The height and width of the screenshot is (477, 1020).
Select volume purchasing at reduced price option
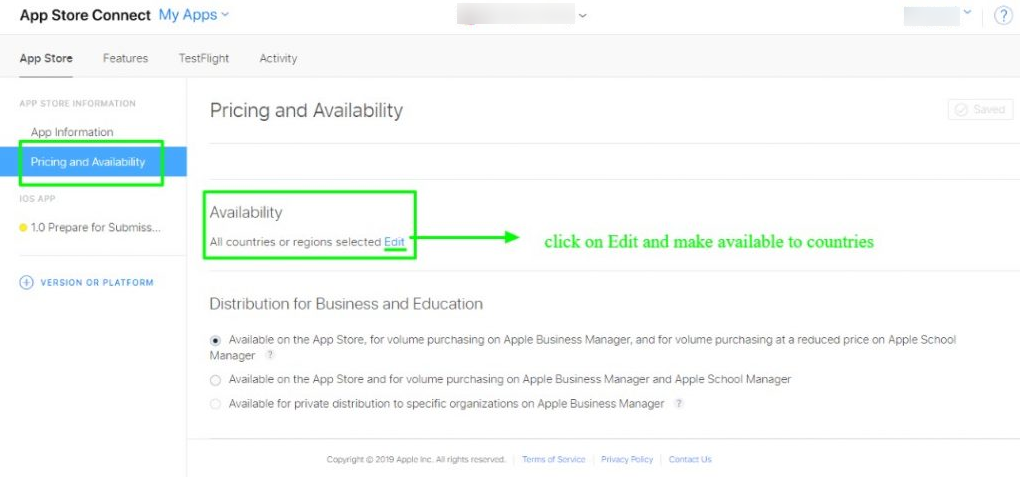(215, 340)
